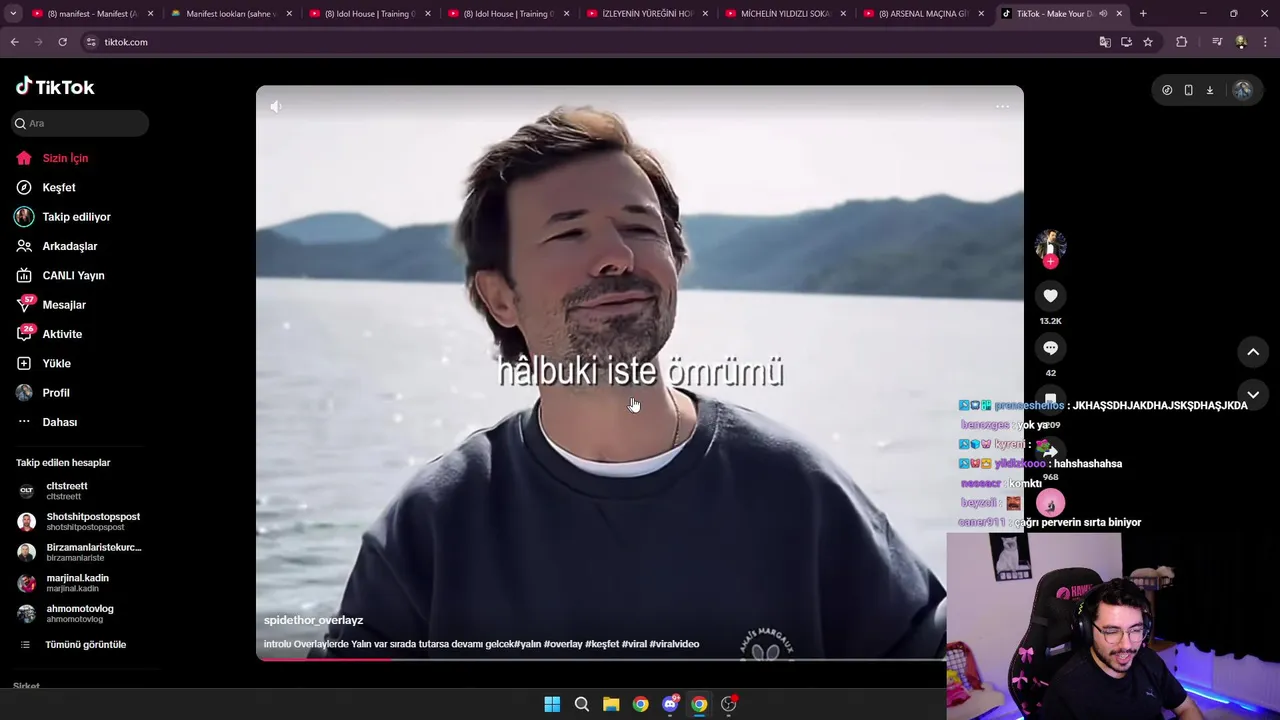Viewport: 1280px width, 720px height.
Task: Open tab search dropdown arrow
Action: point(13,14)
